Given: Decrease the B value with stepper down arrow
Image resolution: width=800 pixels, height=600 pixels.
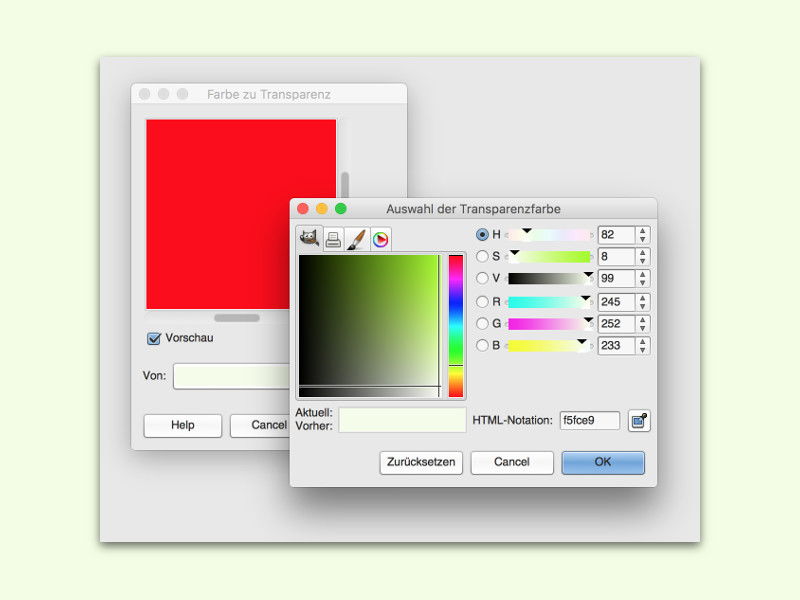Looking at the screenshot, I should tap(643, 350).
